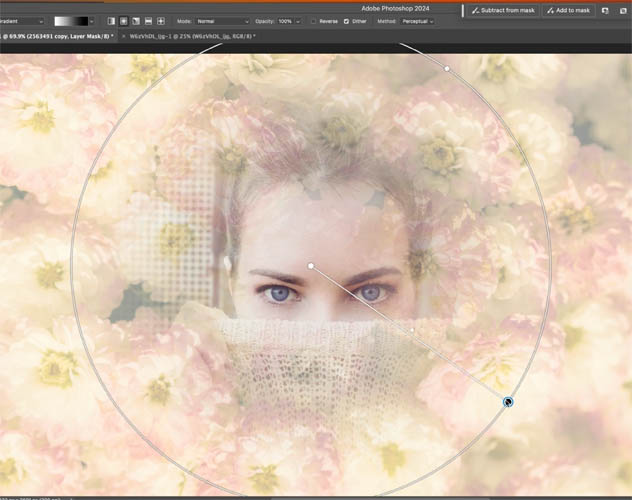Click the rightmost icon in the top bar
This screenshot has width=632, height=500.
tap(623, 11)
